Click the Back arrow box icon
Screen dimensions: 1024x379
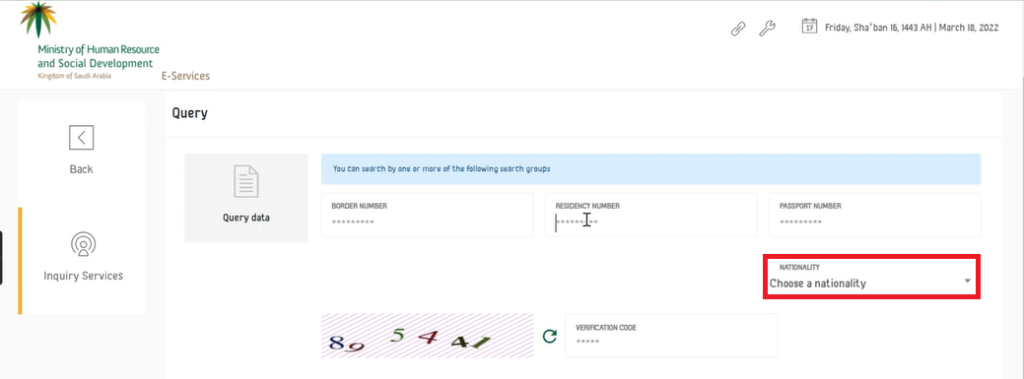(x=82, y=137)
